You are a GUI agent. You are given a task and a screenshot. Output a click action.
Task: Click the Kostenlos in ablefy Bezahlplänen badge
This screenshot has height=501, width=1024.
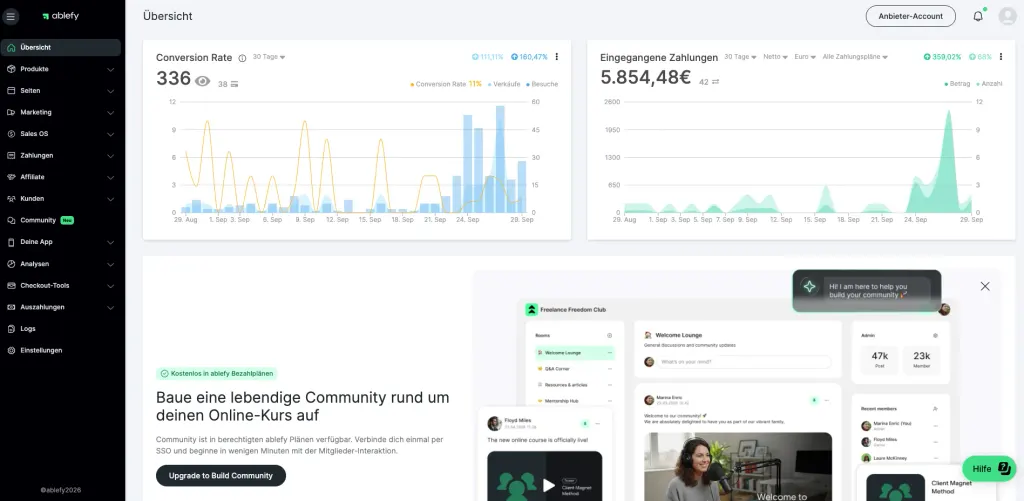(x=217, y=374)
